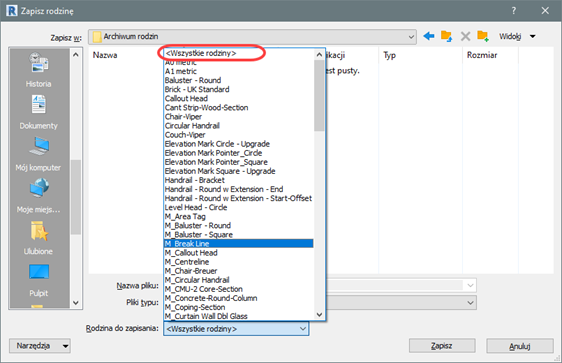Viewport: 562px width, 363px height.
Task: Open the Narzędzia dropdown button
Action: pyautogui.click(x=40, y=346)
